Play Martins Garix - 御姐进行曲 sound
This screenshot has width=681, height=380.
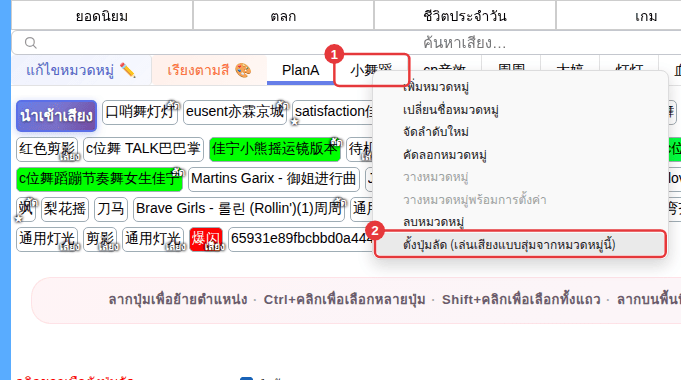coord(274,179)
